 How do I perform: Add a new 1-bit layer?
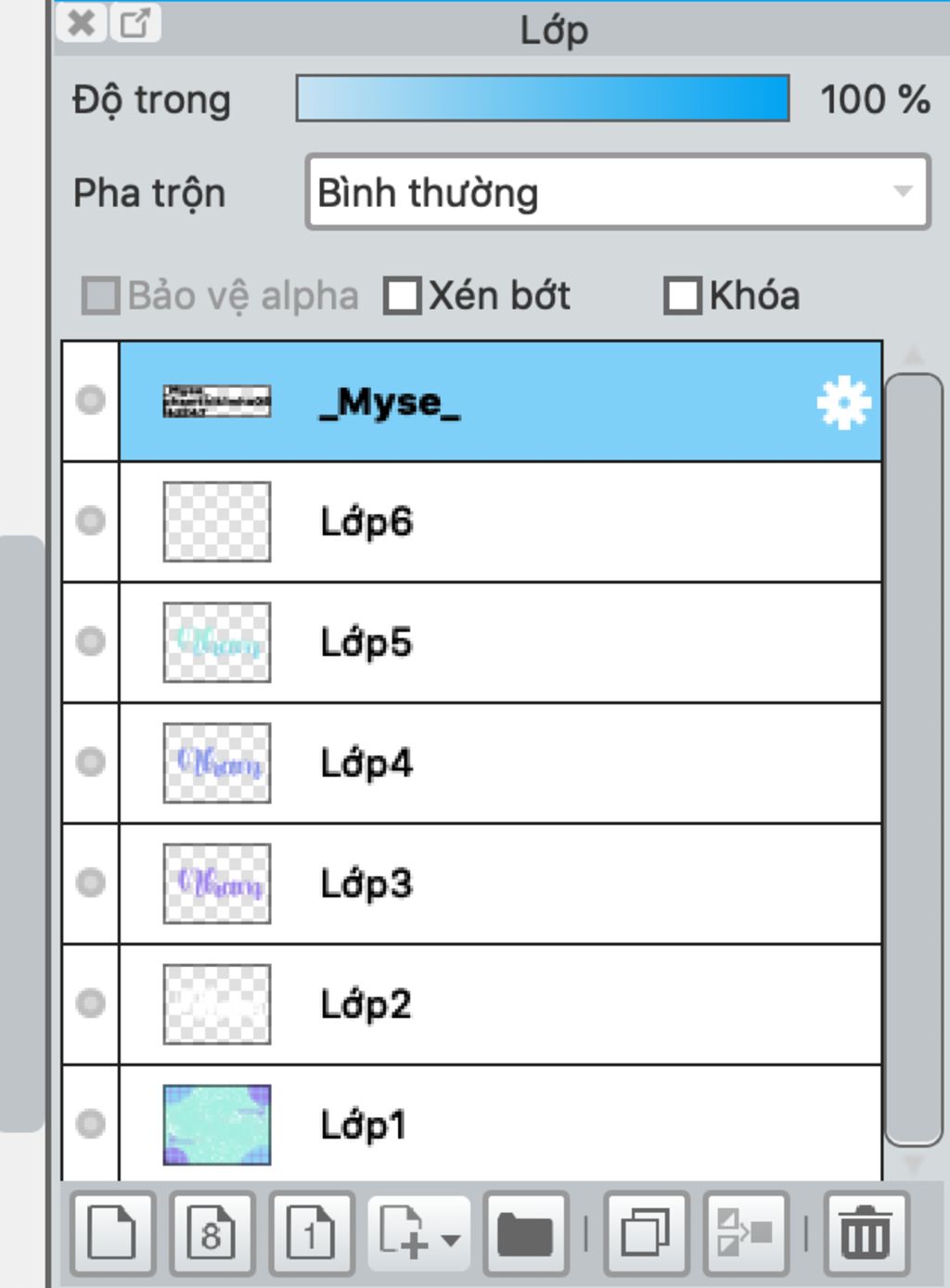point(311,1232)
